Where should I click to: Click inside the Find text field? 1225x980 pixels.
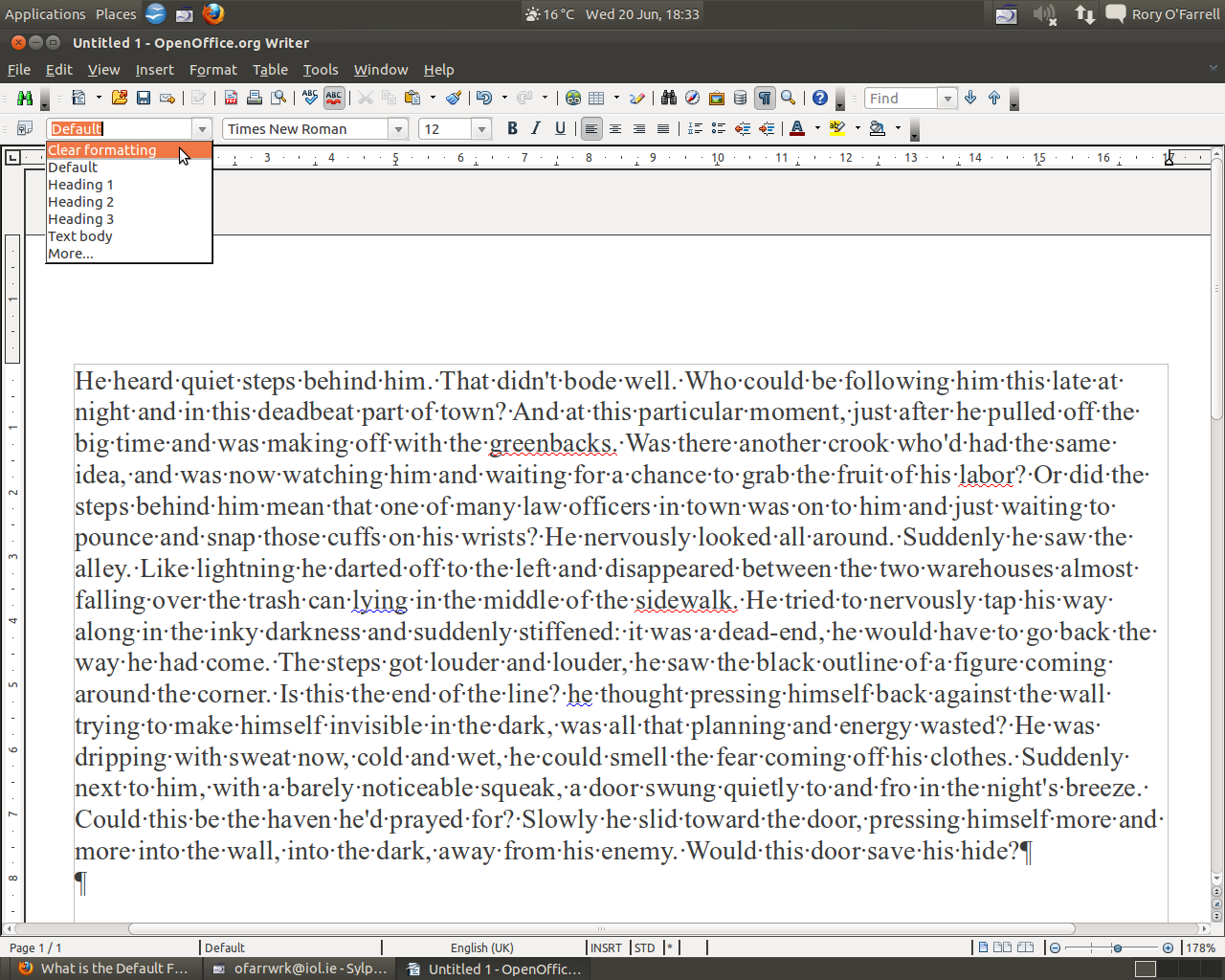[x=901, y=98]
